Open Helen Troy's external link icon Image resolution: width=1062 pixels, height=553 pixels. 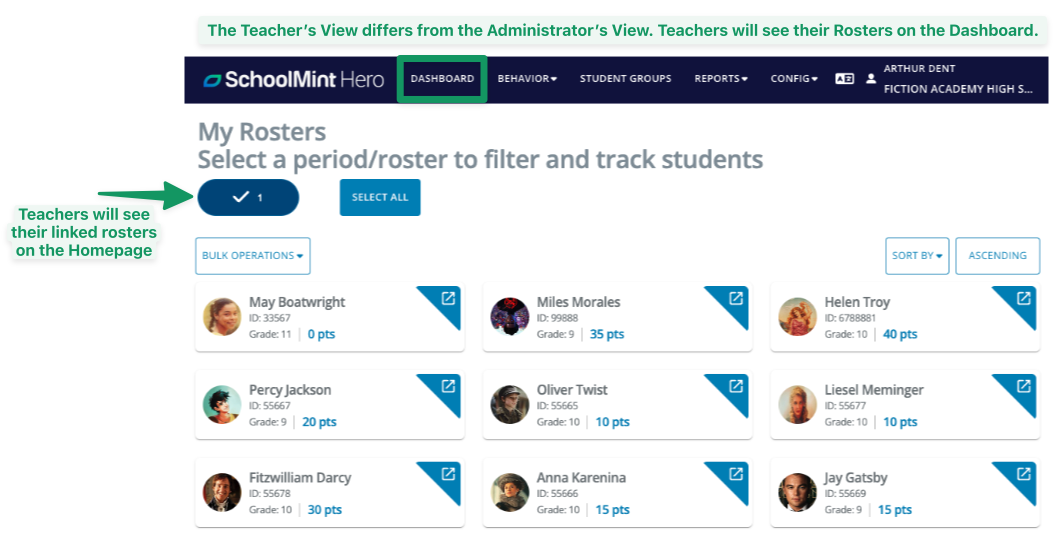click(x=1024, y=298)
